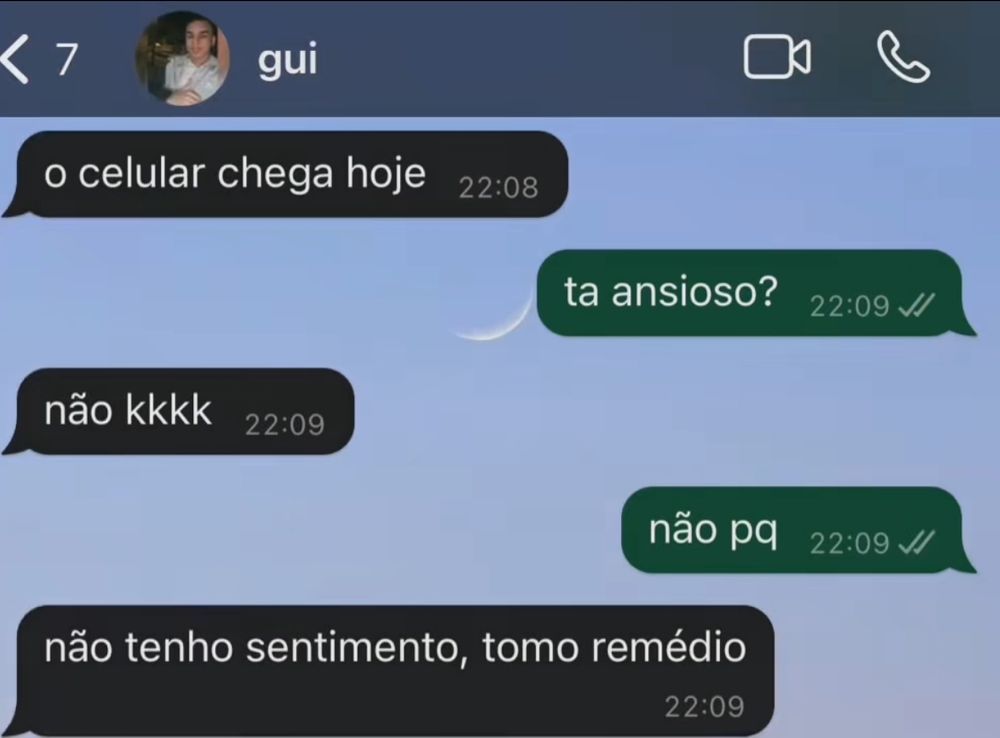Start a video call with gui
The height and width of the screenshot is (738, 1000).
click(x=777, y=58)
